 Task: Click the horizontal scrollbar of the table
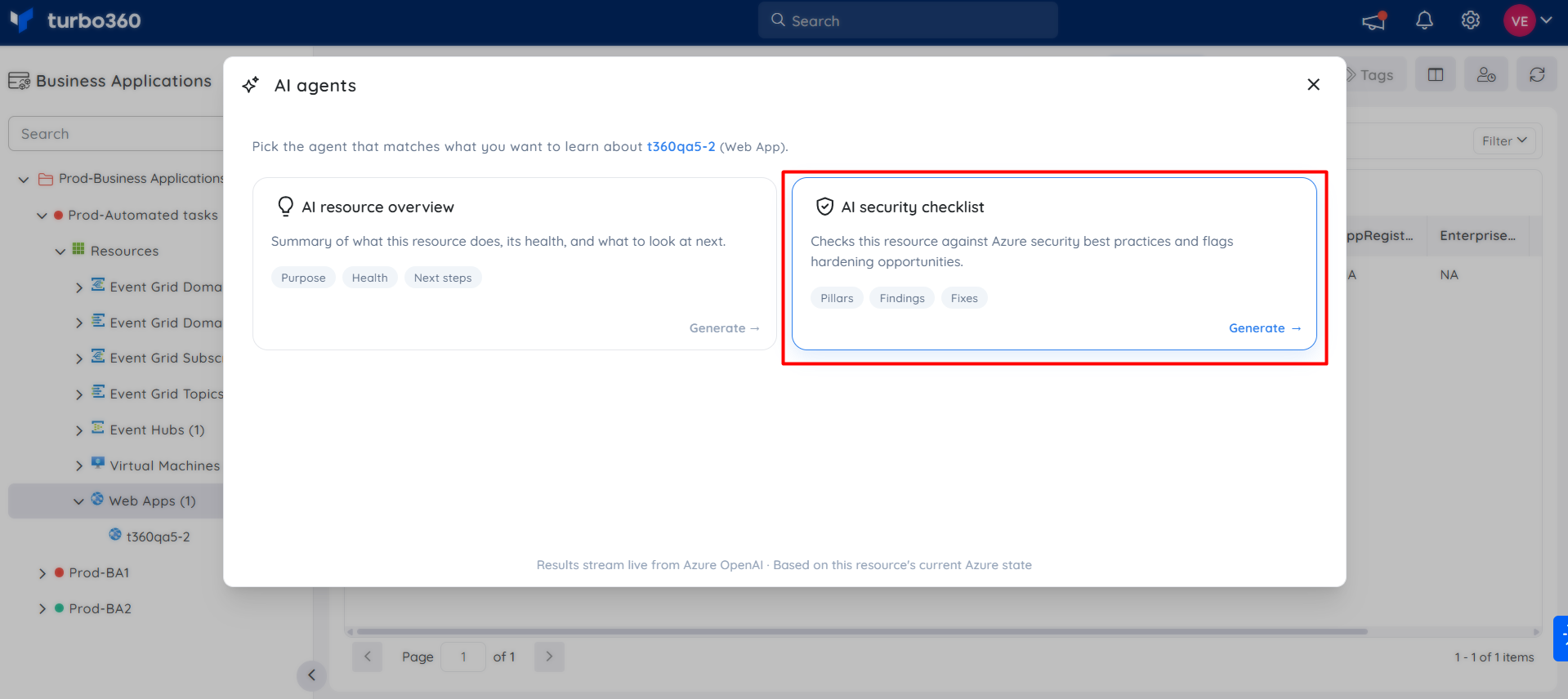click(x=862, y=631)
